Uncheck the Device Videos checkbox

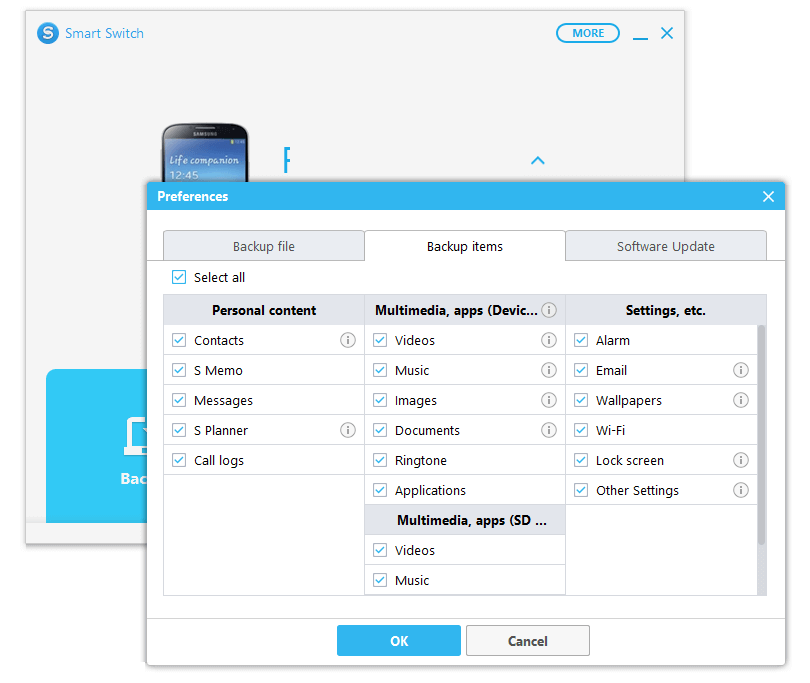(x=380, y=340)
